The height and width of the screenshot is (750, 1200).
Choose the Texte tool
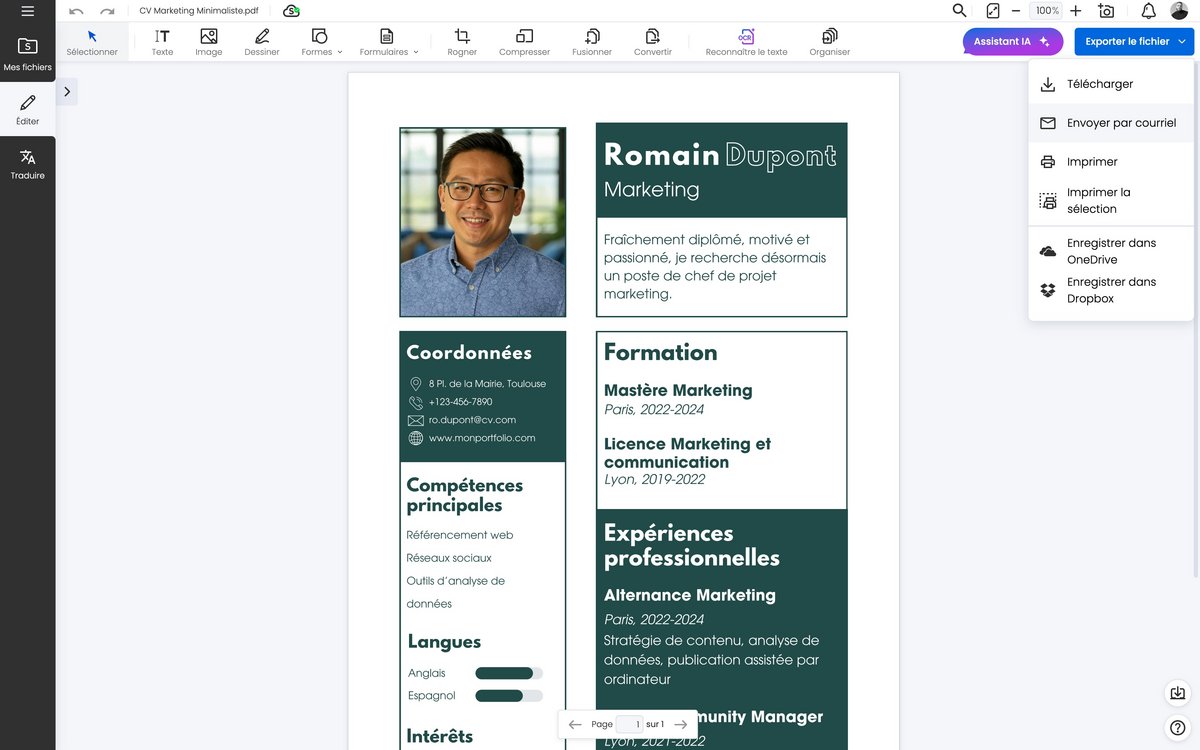point(162,42)
